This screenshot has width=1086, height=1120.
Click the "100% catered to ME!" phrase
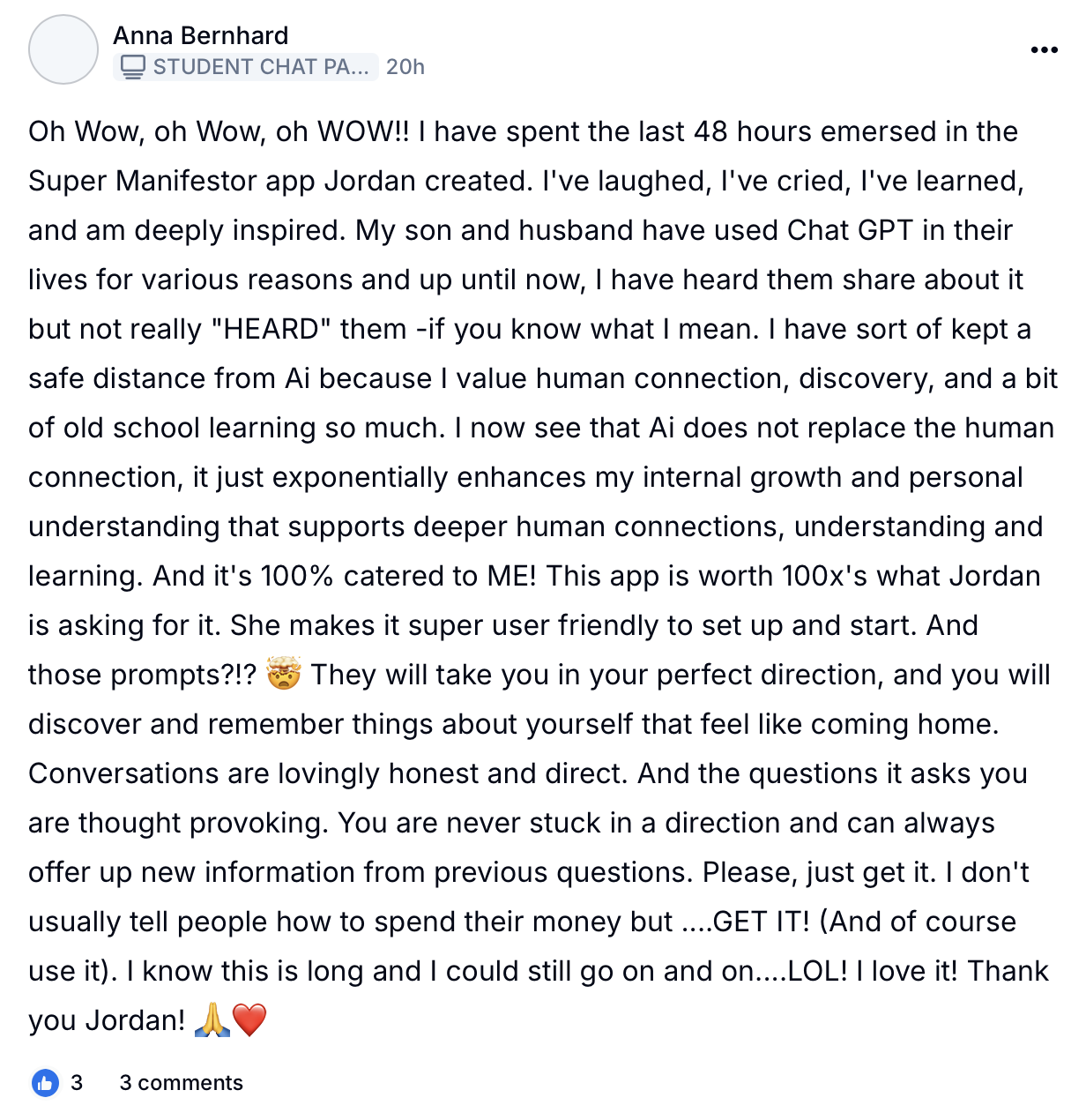click(398, 576)
